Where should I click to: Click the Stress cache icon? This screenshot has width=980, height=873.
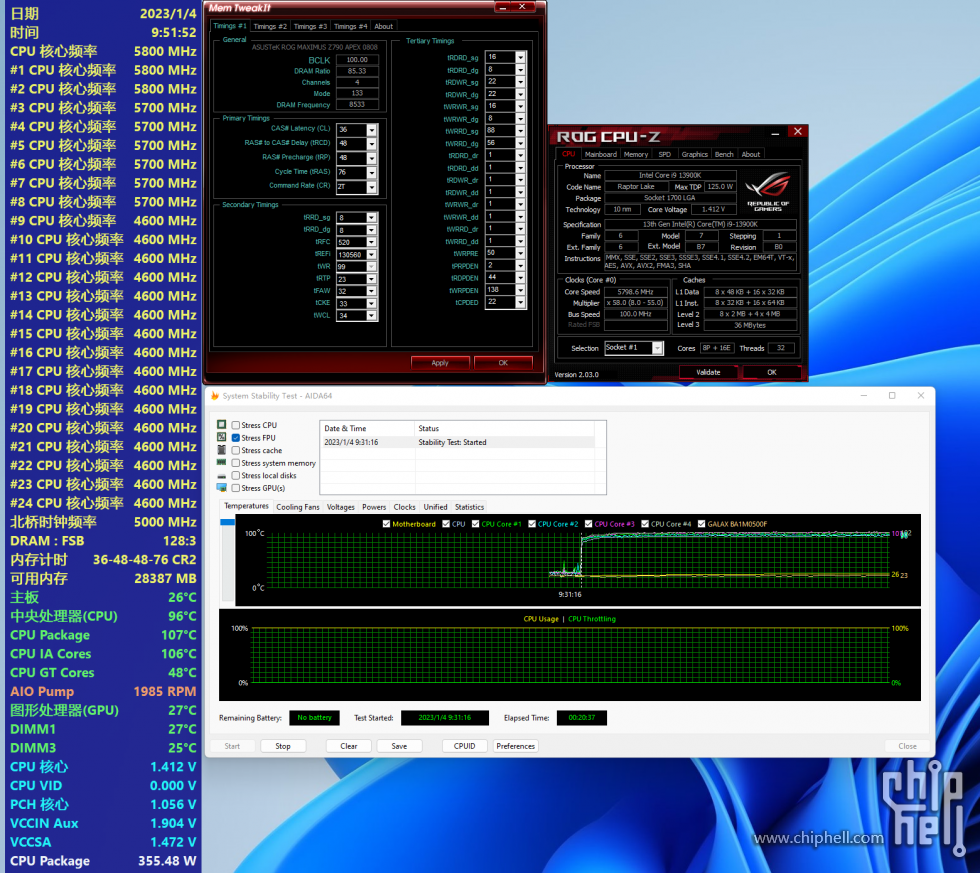point(221,449)
